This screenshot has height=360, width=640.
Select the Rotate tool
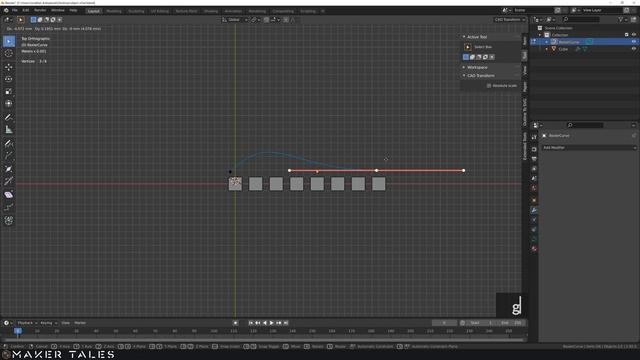[x=9, y=79]
